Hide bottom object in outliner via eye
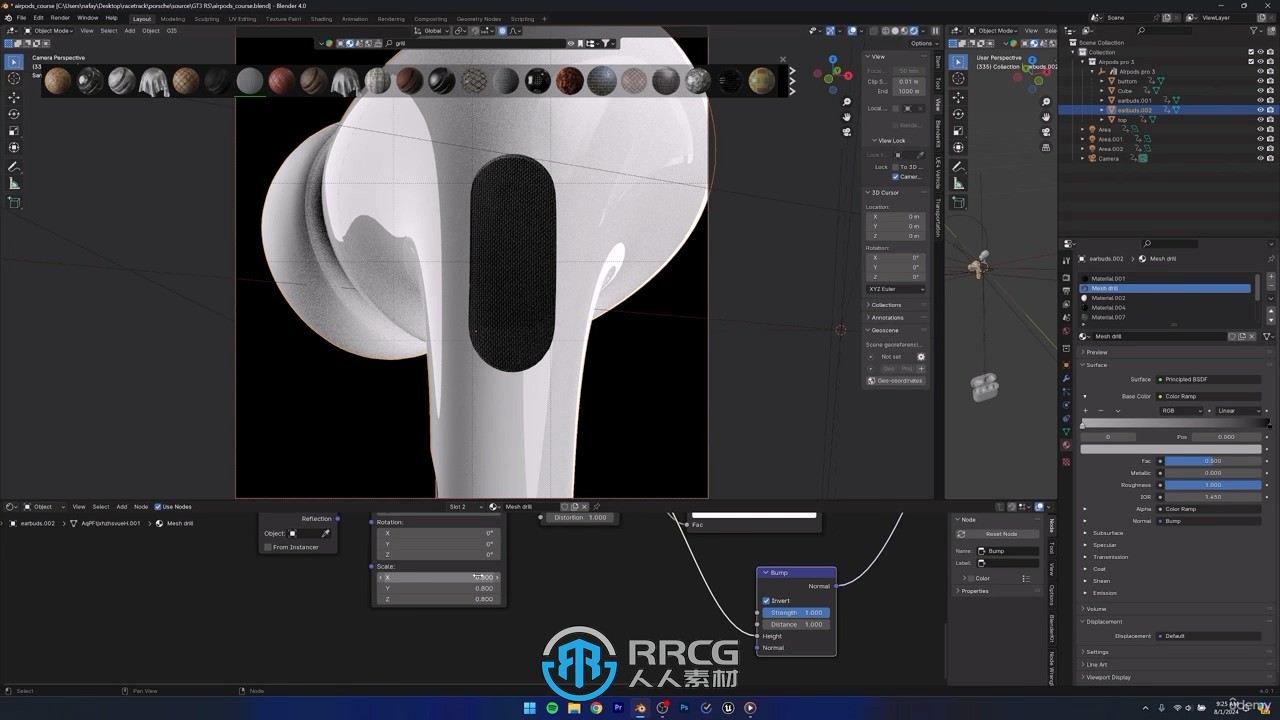This screenshot has width=1280, height=720. point(1260,81)
